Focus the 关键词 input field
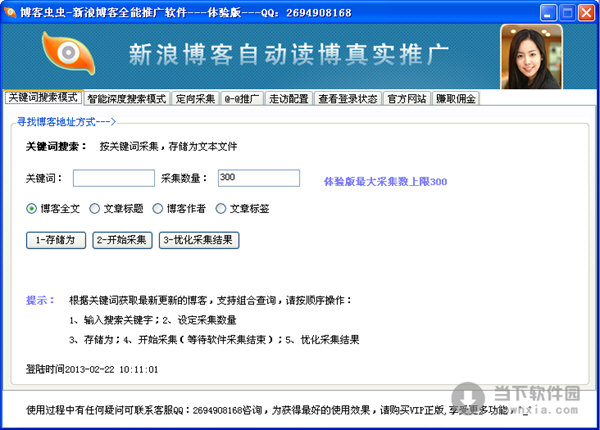The image size is (600, 430). click(114, 178)
